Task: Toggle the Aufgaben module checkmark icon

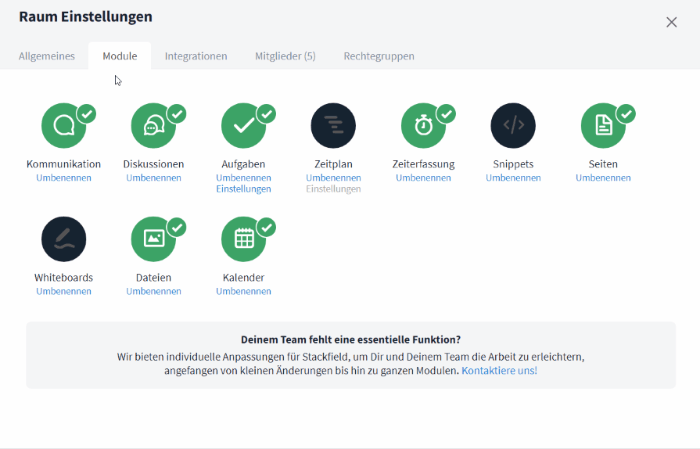Action: 244,126
